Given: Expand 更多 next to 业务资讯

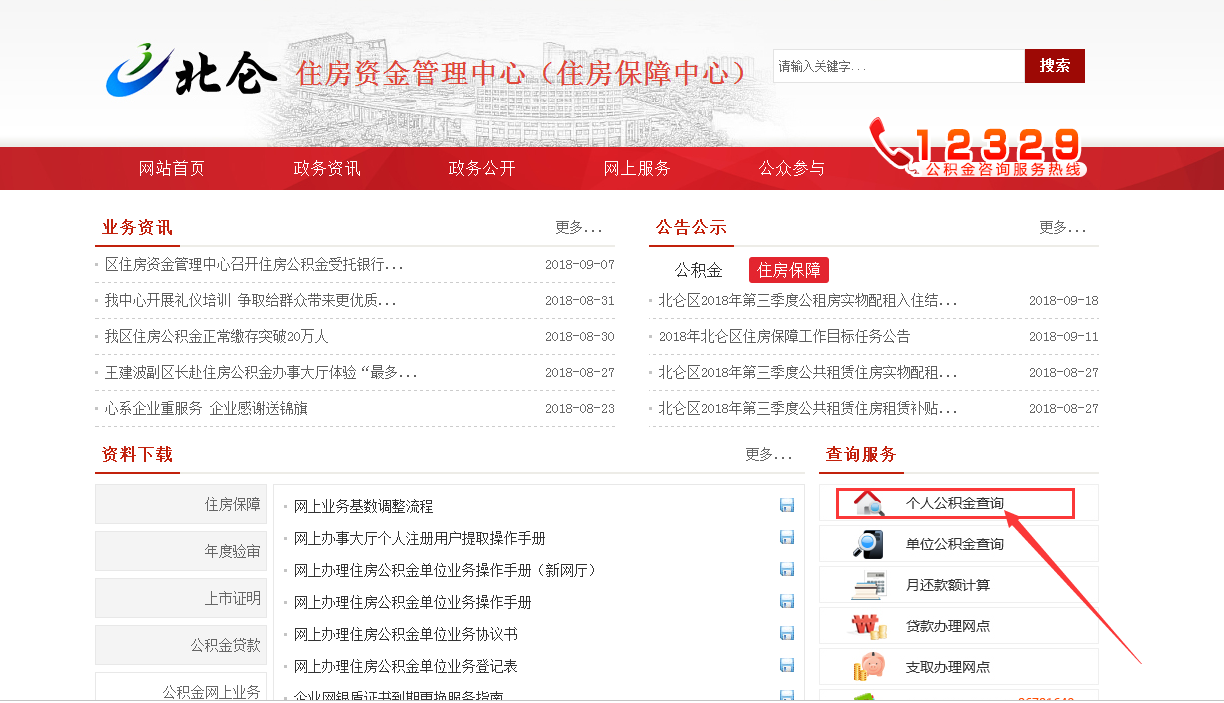Looking at the screenshot, I should 579,227.
